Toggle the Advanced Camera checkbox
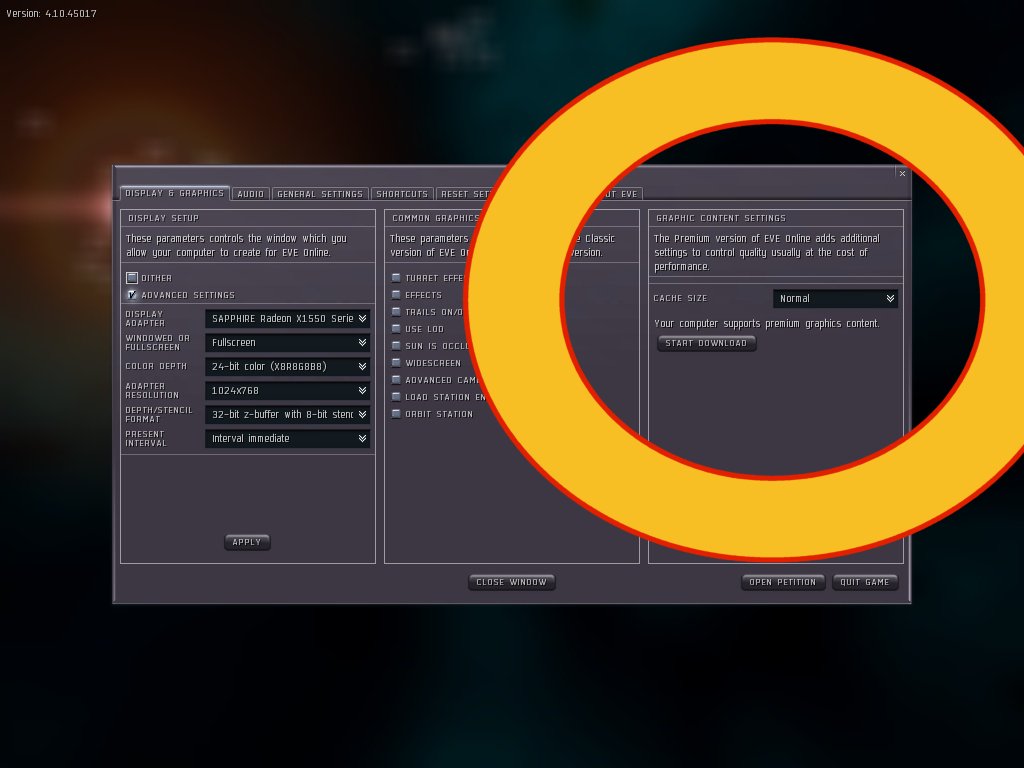Image resolution: width=1024 pixels, height=768 pixels. coord(396,379)
